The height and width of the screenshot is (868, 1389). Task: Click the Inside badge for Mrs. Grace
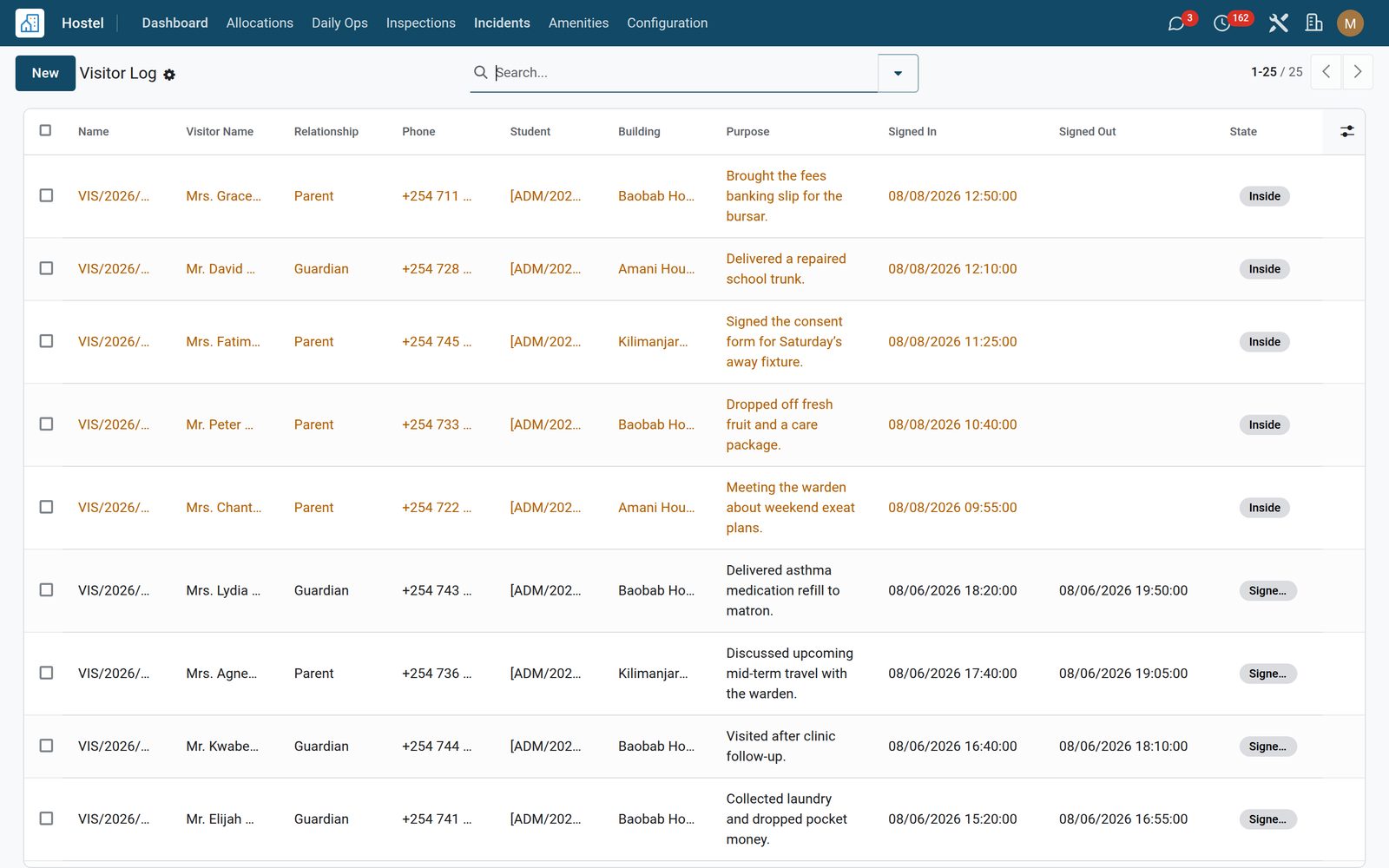pos(1264,196)
